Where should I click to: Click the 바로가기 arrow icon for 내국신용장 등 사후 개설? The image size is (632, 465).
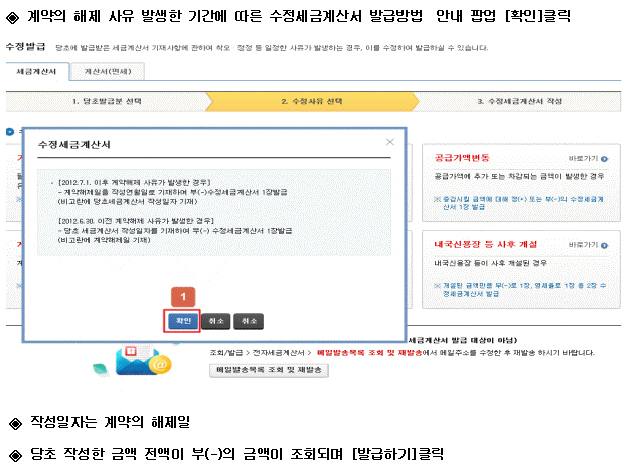604,245
